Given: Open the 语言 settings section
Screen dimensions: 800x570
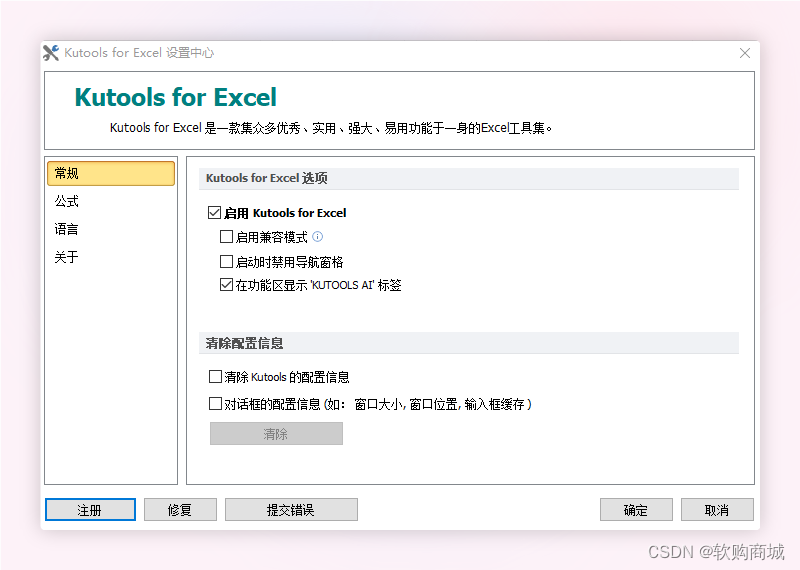Looking at the screenshot, I should [x=66, y=229].
